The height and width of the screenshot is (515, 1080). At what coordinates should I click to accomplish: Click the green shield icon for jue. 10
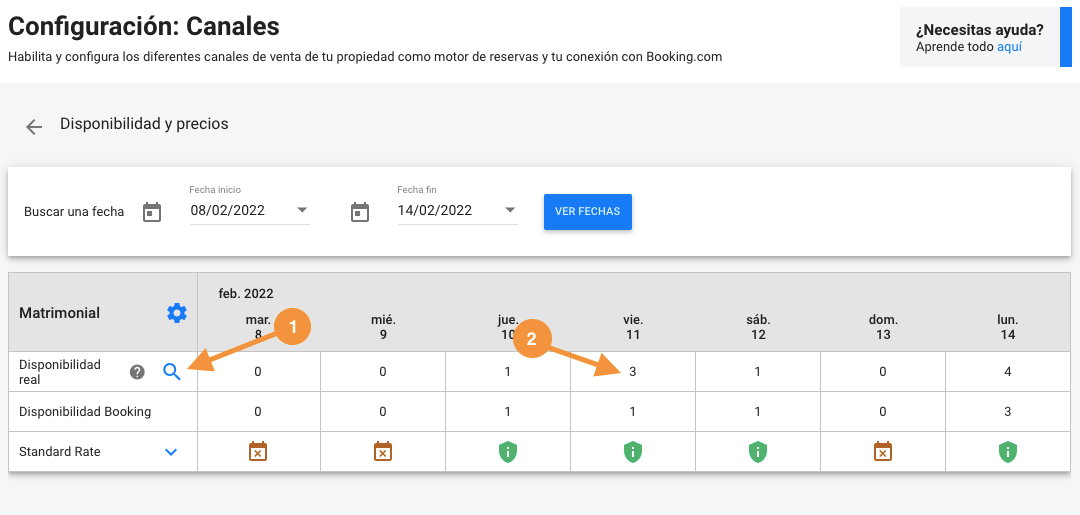508,452
